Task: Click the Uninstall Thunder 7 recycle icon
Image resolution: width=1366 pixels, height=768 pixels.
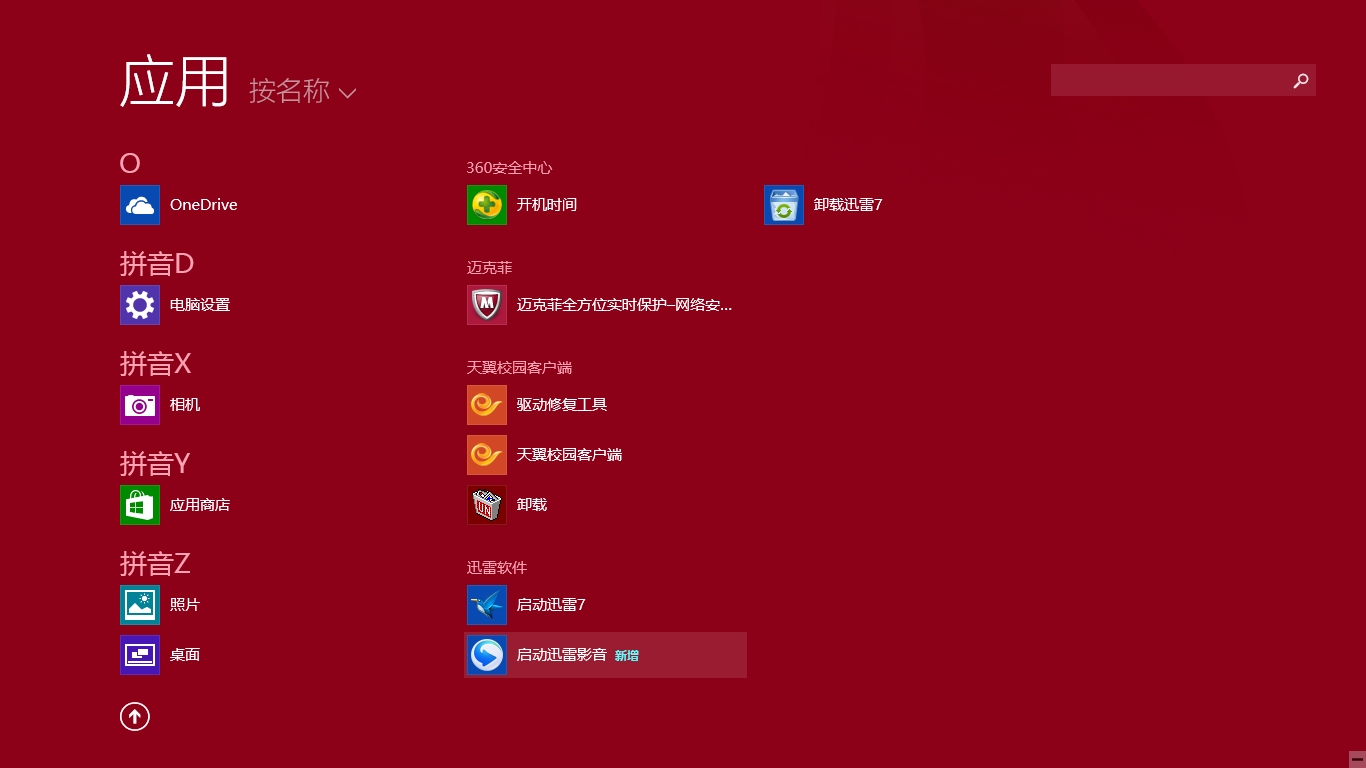Action: pyautogui.click(x=784, y=205)
